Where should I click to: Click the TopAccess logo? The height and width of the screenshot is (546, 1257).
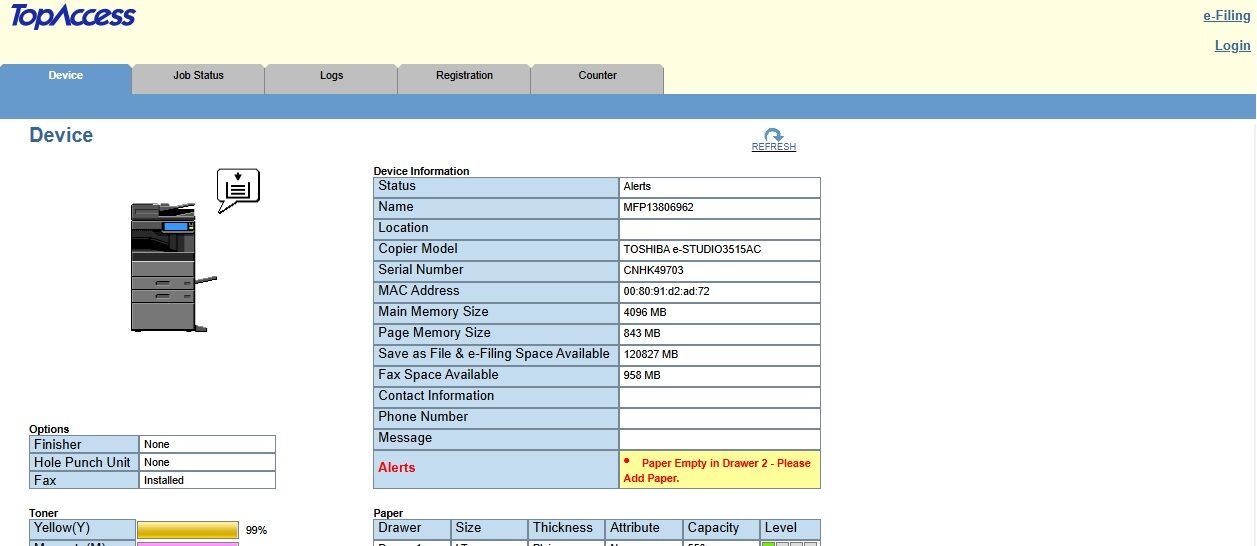[73, 17]
